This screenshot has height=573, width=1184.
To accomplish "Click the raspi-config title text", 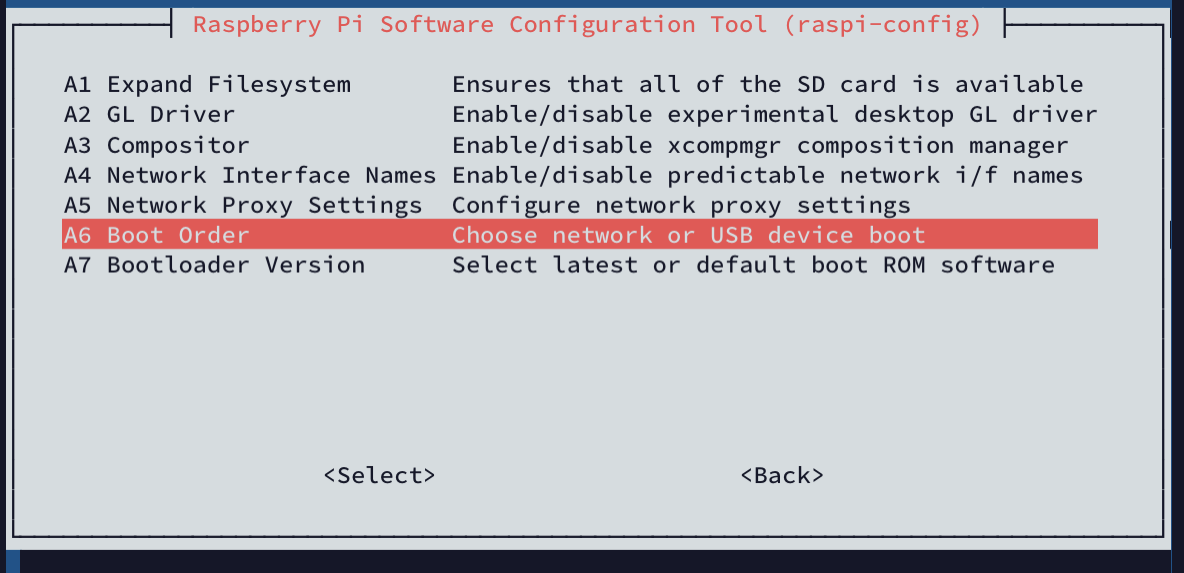I will (x=587, y=24).
